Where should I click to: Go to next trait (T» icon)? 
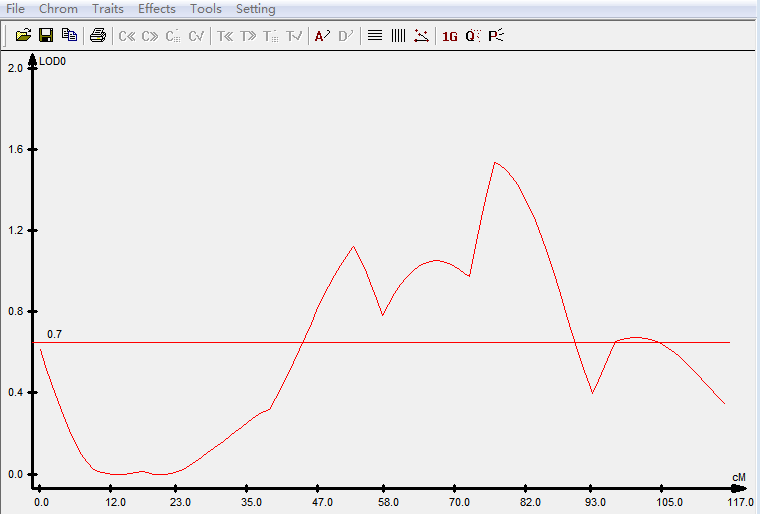[x=248, y=36]
